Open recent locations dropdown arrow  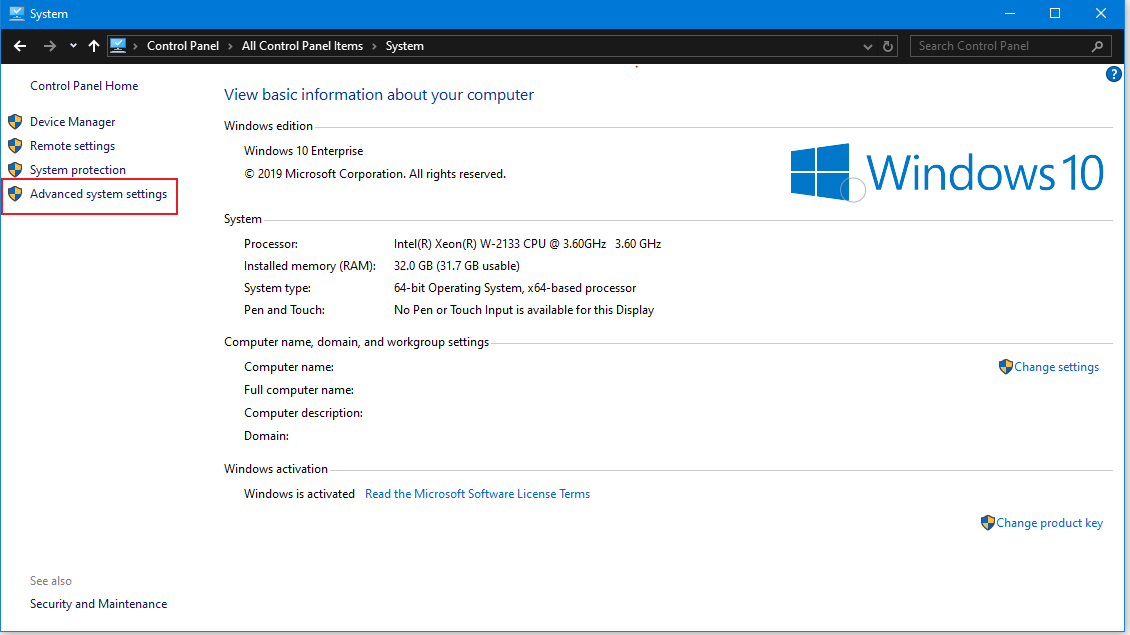[x=73, y=46]
